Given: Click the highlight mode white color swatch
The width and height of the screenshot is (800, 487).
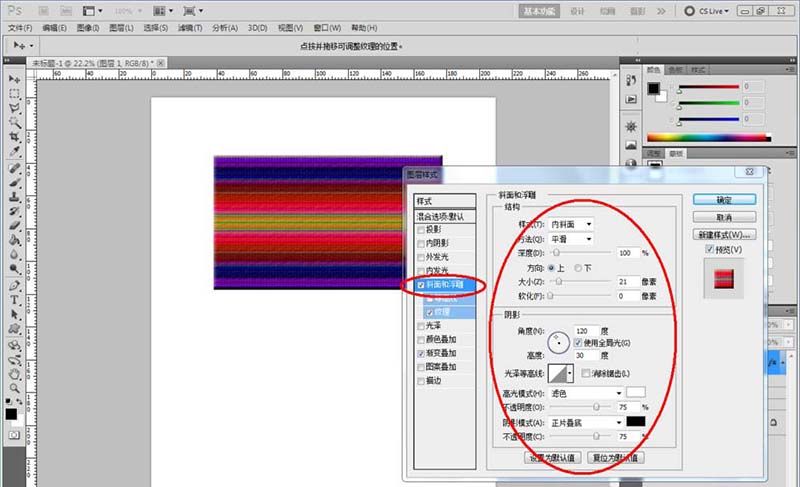Looking at the screenshot, I should pos(635,392).
